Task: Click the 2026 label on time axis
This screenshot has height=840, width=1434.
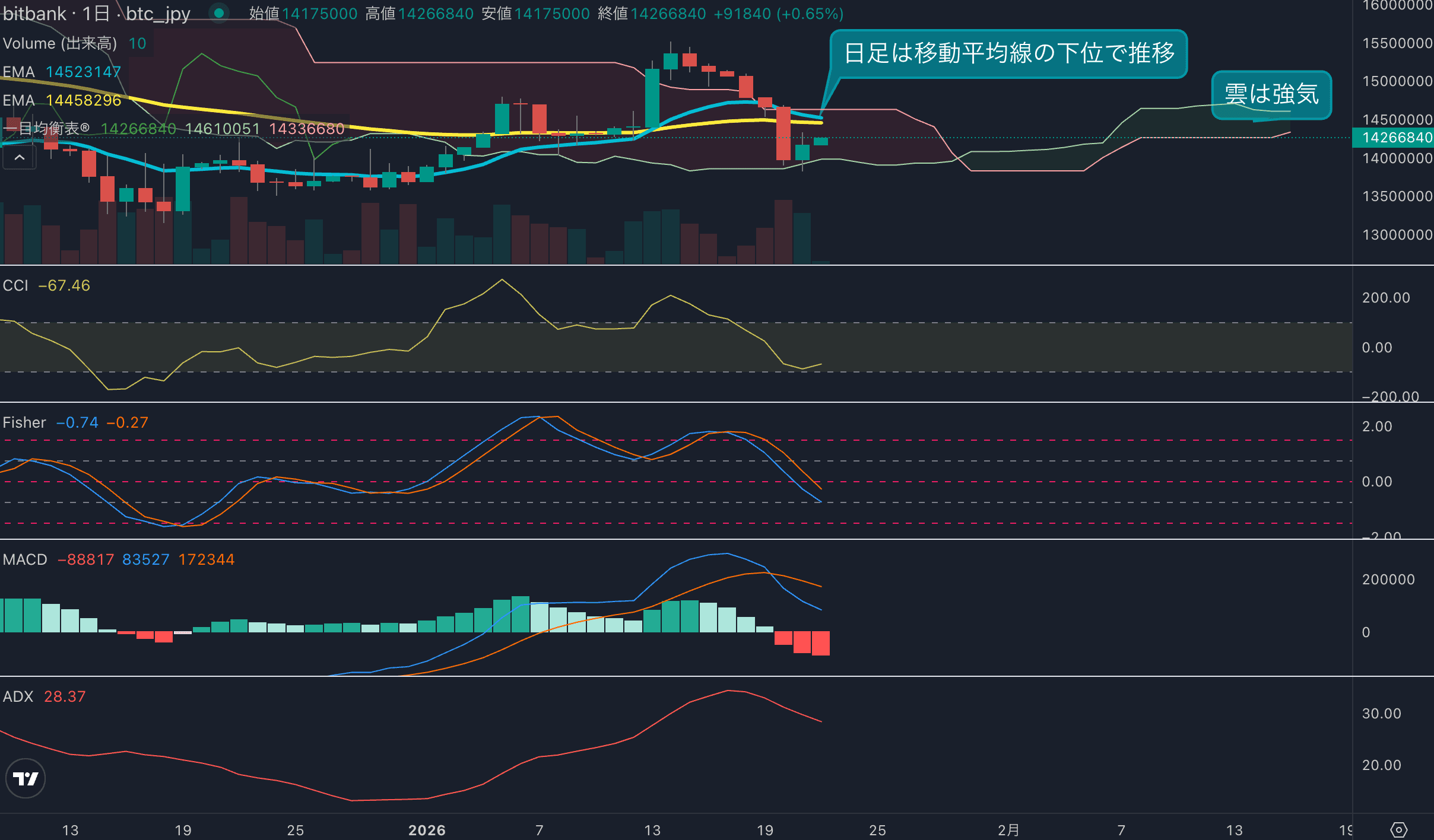Action: 427,830
